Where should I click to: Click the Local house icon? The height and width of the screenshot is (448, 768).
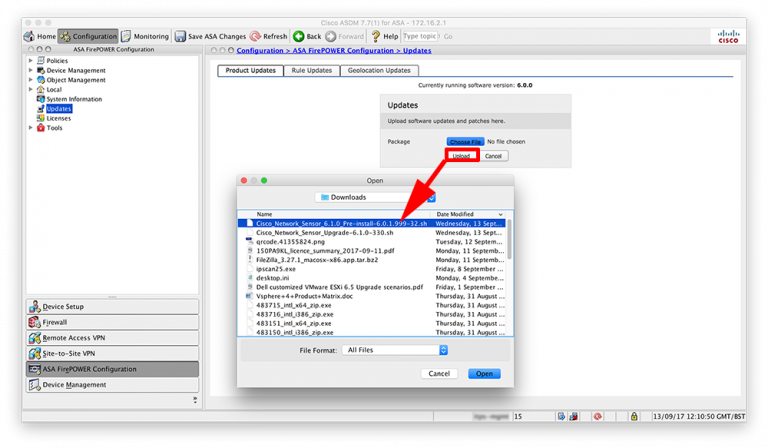[x=41, y=90]
